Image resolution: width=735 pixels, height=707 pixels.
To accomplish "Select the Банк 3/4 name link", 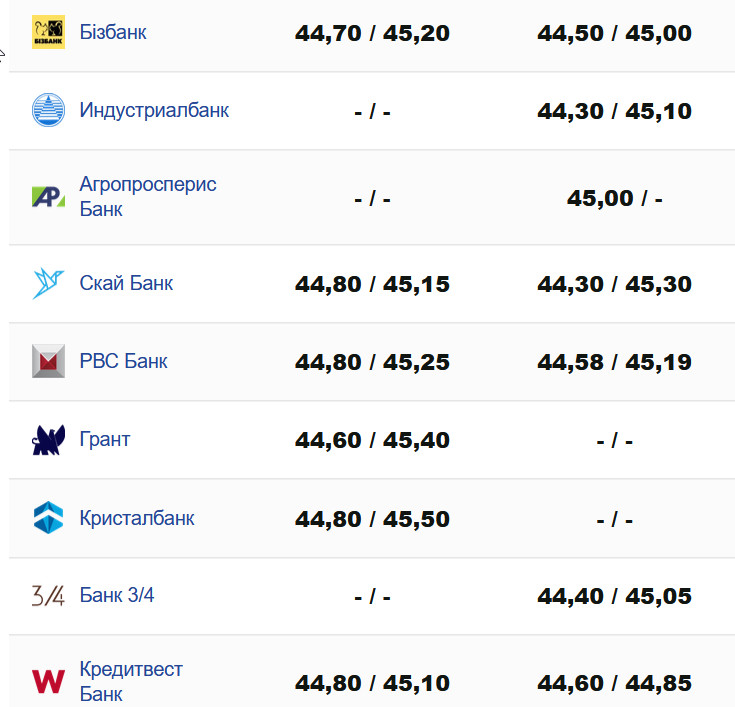I will [117, 596].
